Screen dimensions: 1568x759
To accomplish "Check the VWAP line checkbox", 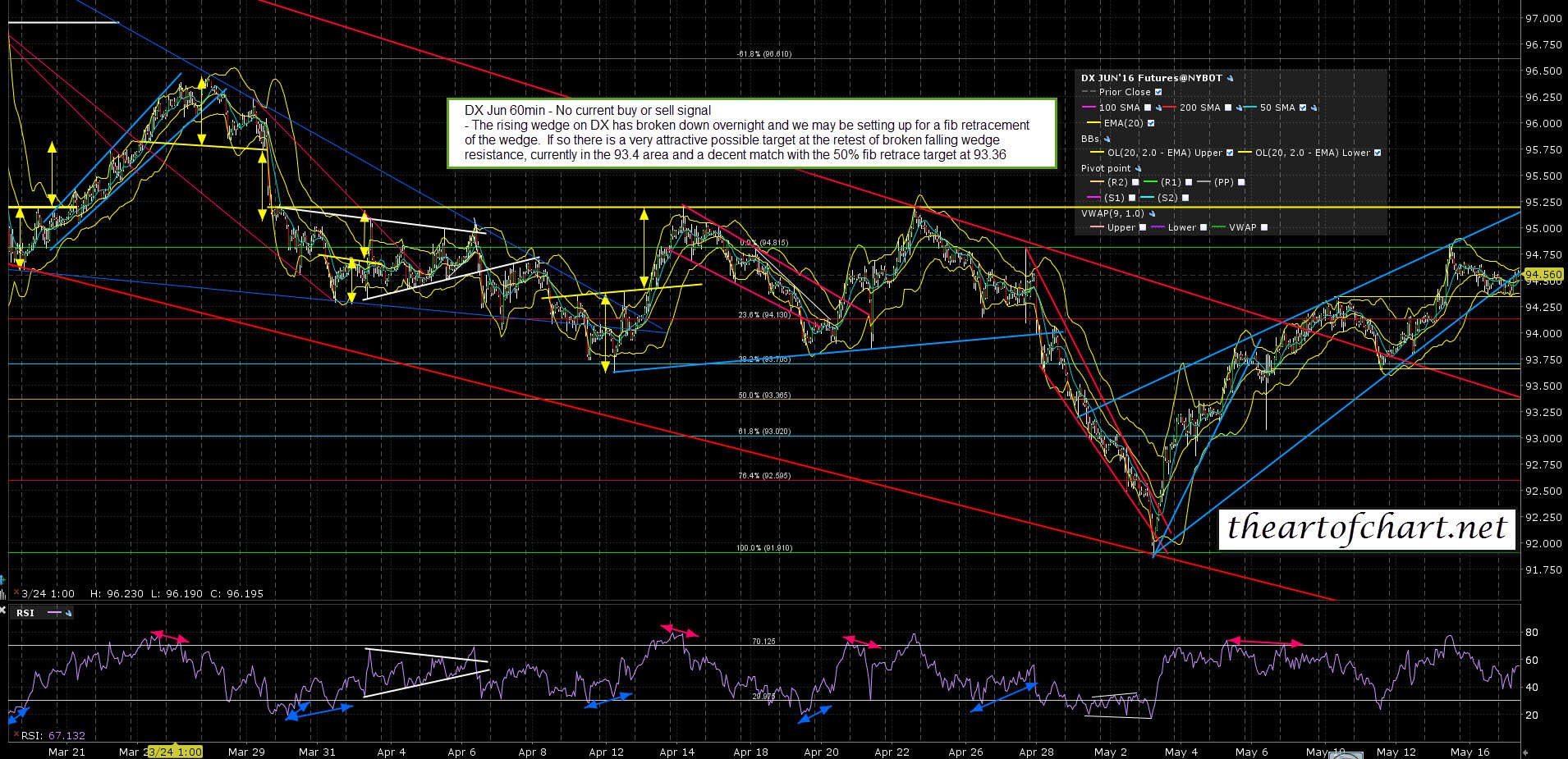I will pyautogui.click(x=1263, y=228).
